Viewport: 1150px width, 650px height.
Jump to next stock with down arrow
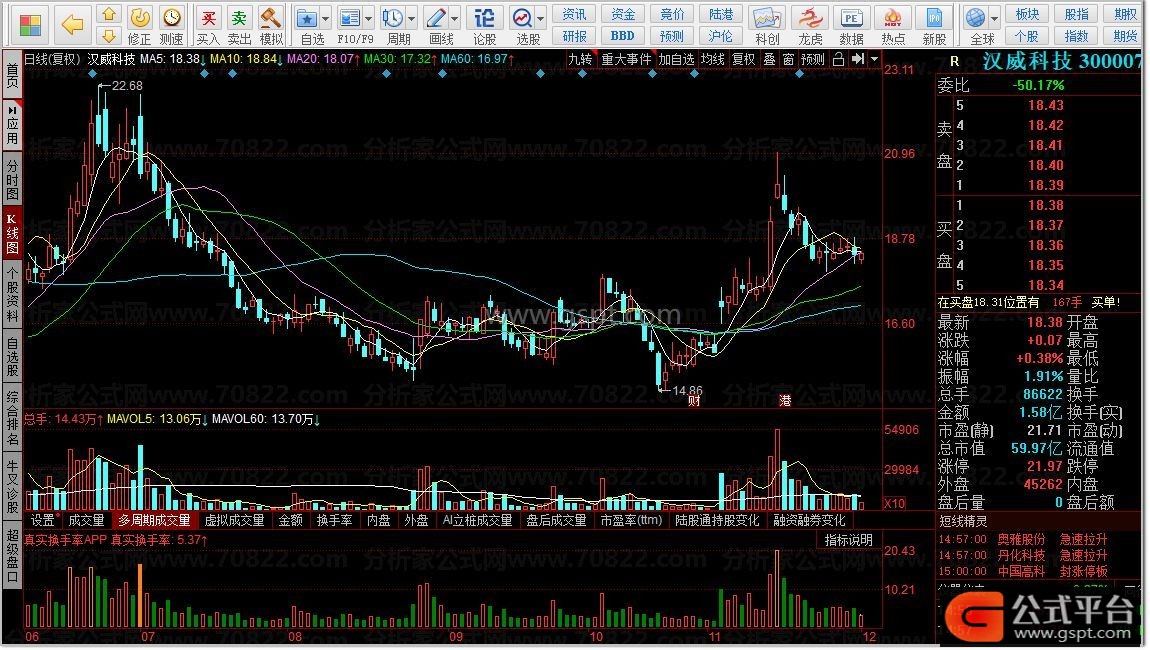[x=109, y=35]
